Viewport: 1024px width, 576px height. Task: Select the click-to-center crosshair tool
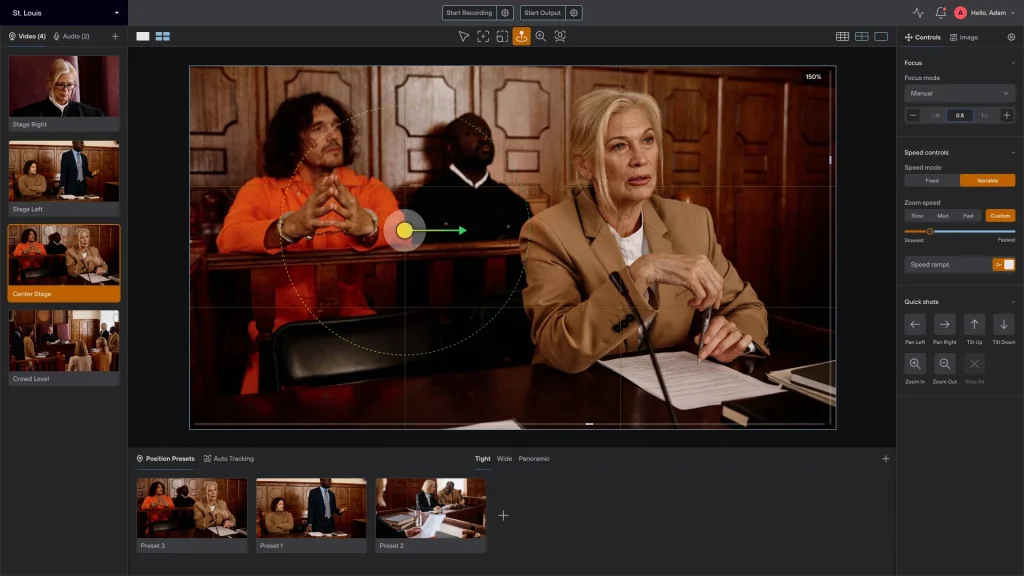click(483, 37)
